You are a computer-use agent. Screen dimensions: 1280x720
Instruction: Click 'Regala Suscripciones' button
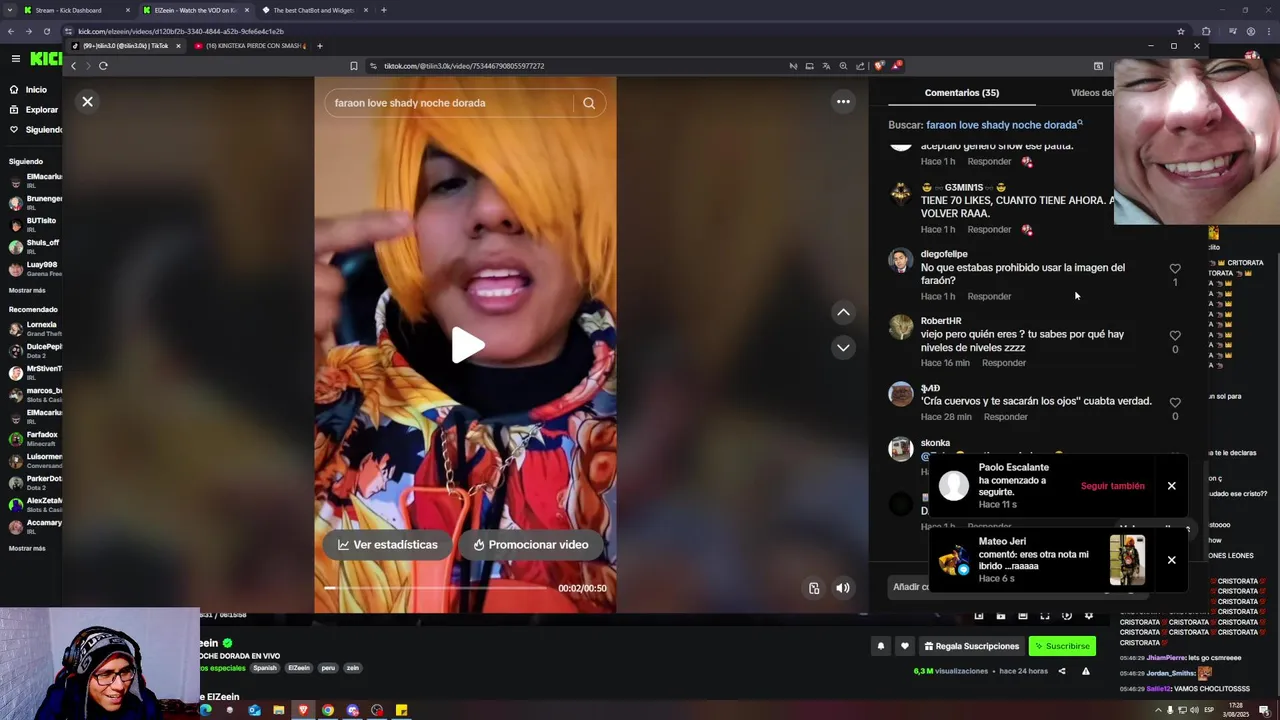(971, 646)
